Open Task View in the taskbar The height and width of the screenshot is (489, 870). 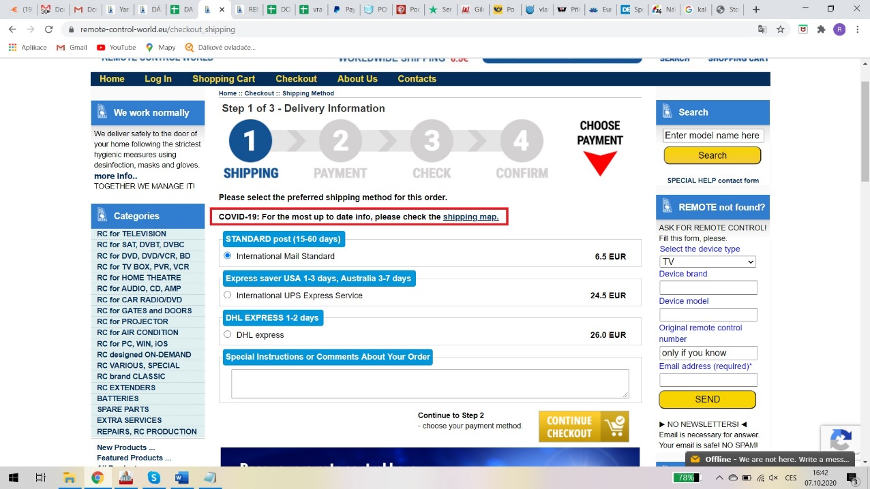tap(41, 478)
